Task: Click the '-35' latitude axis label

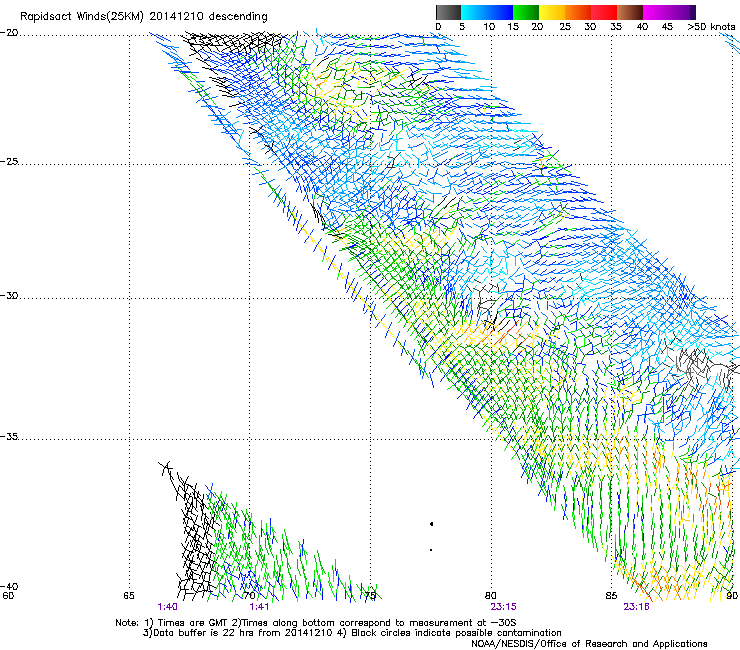Action: (x=9, y=436)
